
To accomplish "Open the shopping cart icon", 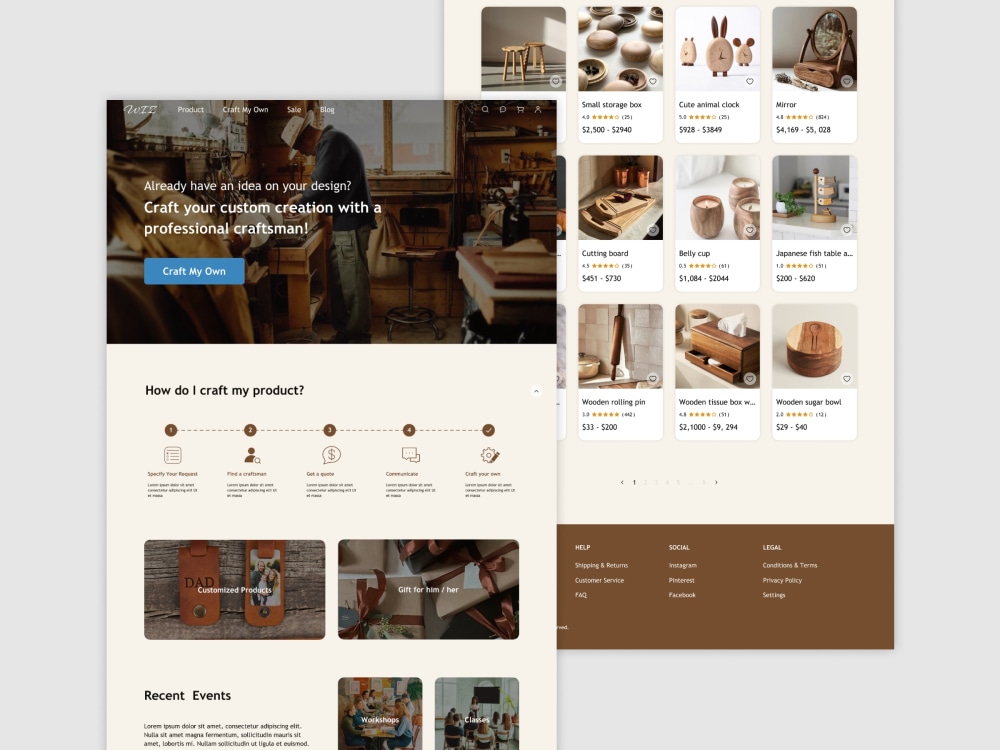I will click(x=520, y=110).
